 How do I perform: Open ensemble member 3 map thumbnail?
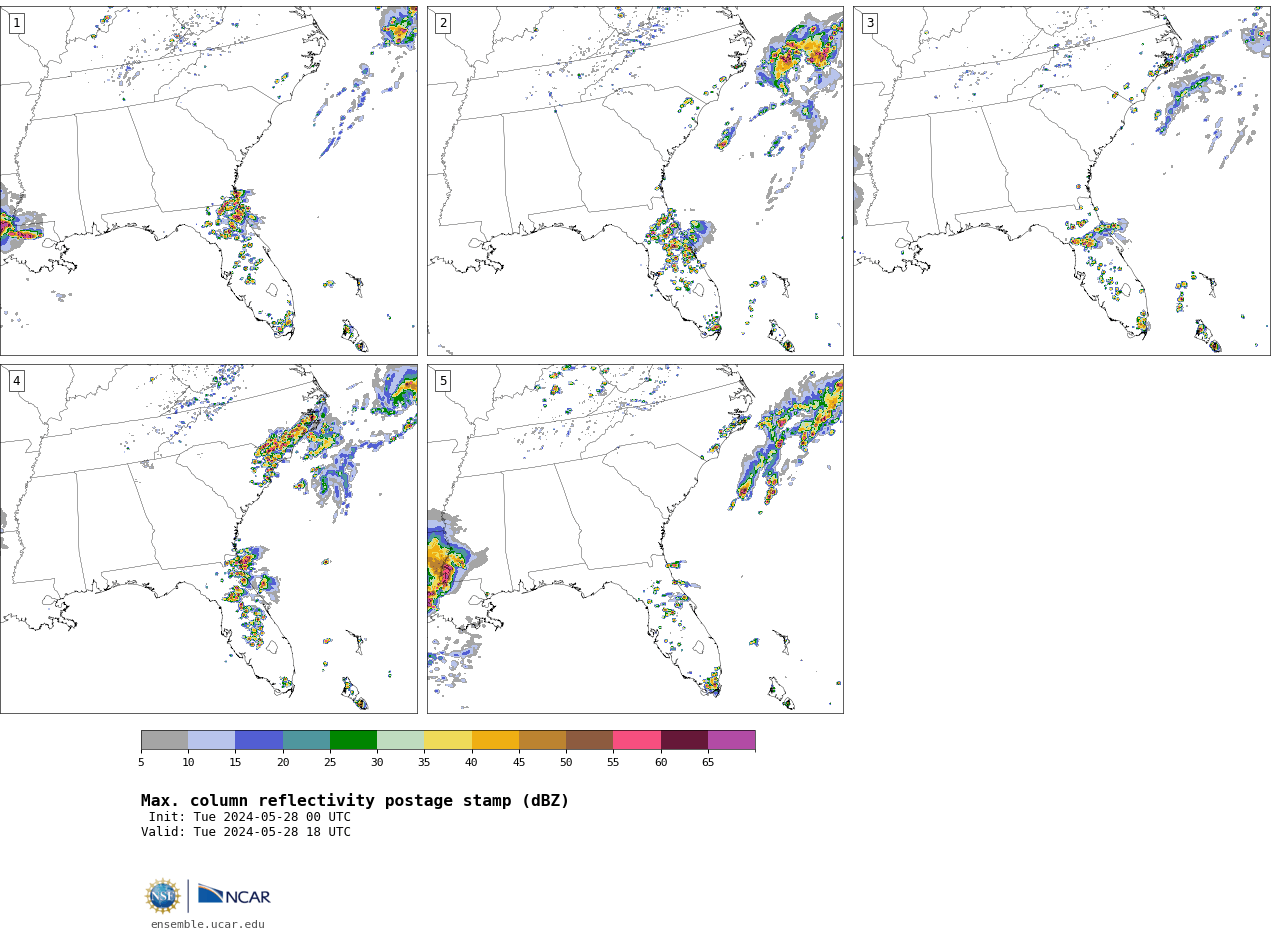point(1061,181)
